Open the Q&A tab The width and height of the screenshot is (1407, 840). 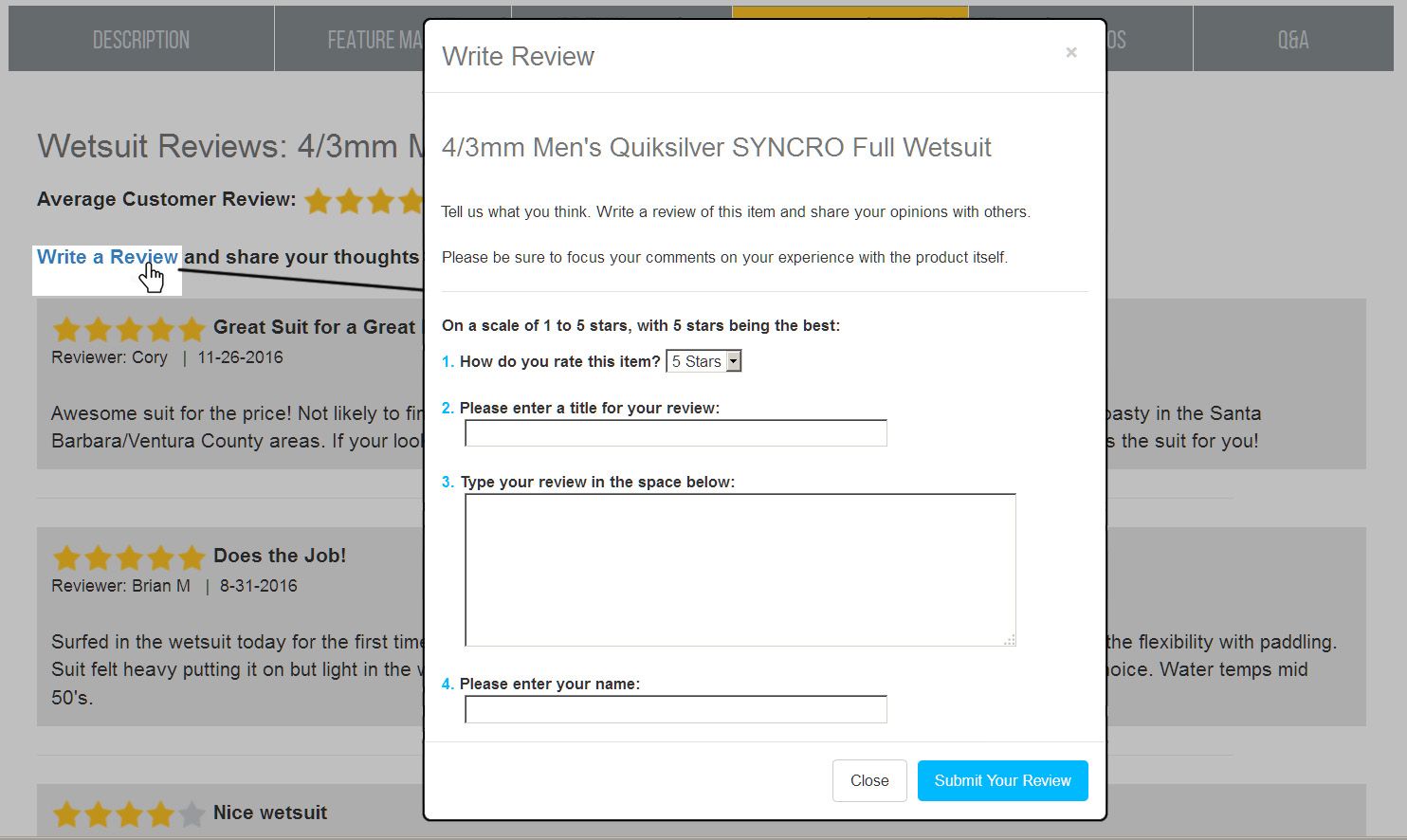1292,39
